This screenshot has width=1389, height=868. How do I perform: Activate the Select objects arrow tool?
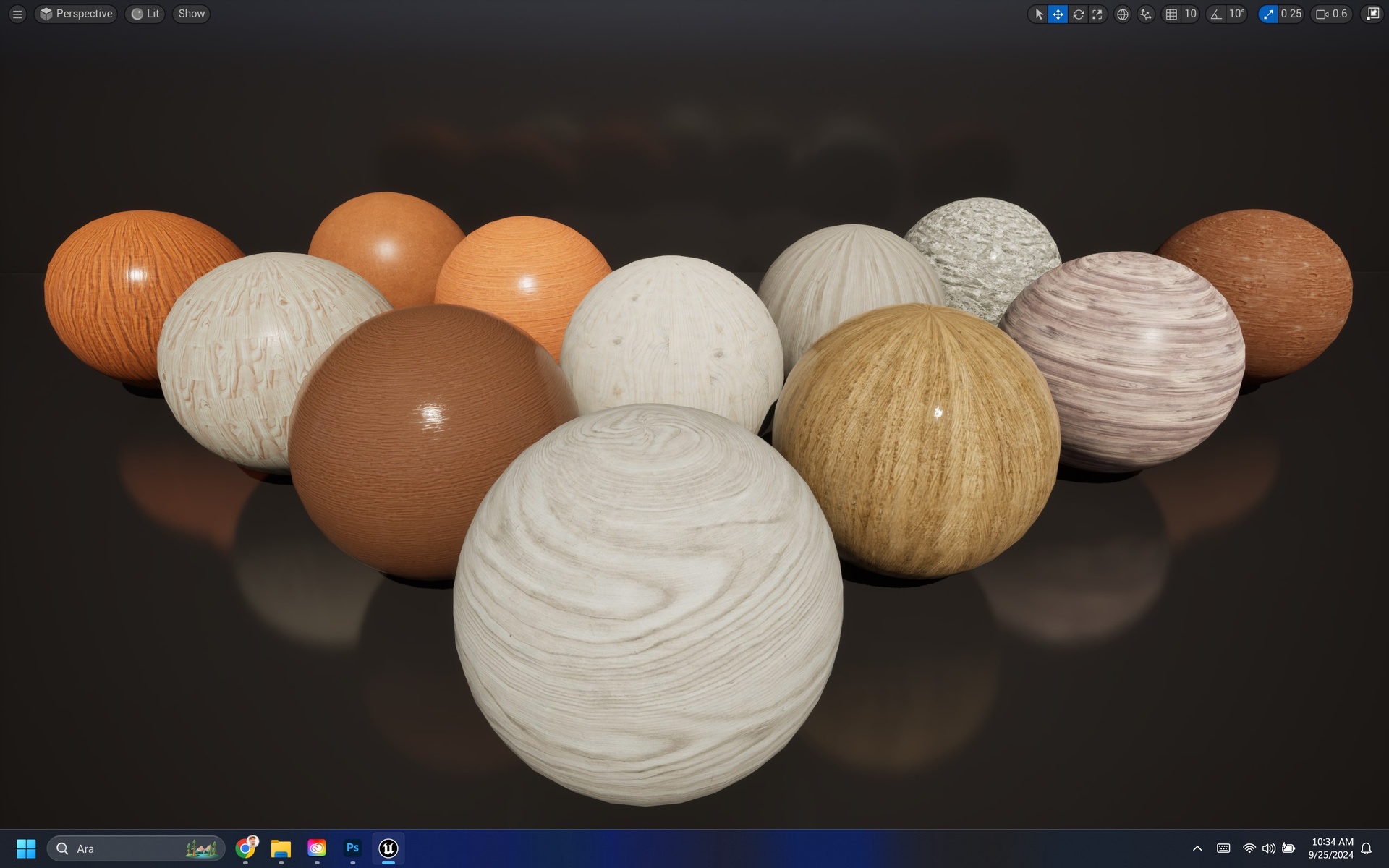tap(1039, 14)
